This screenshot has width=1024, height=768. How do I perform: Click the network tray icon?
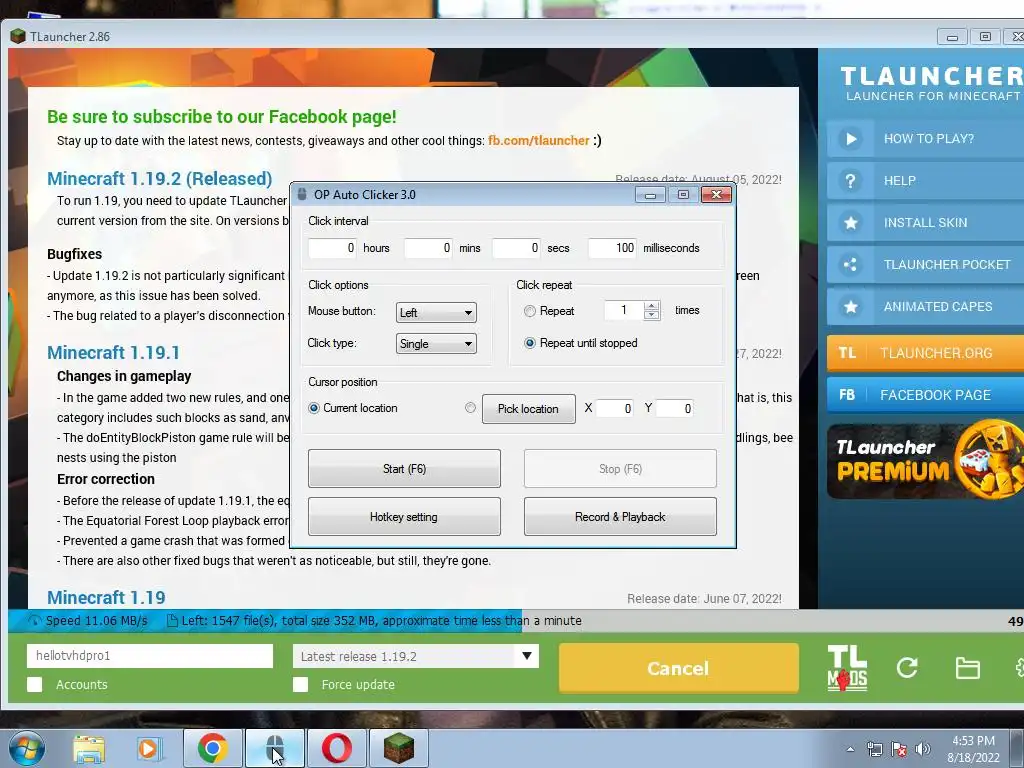tap(874, 748)
